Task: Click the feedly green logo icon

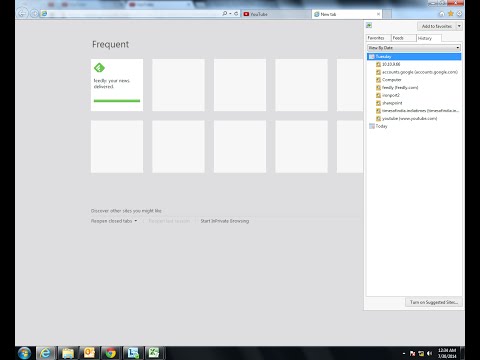Action: (99, 68)
